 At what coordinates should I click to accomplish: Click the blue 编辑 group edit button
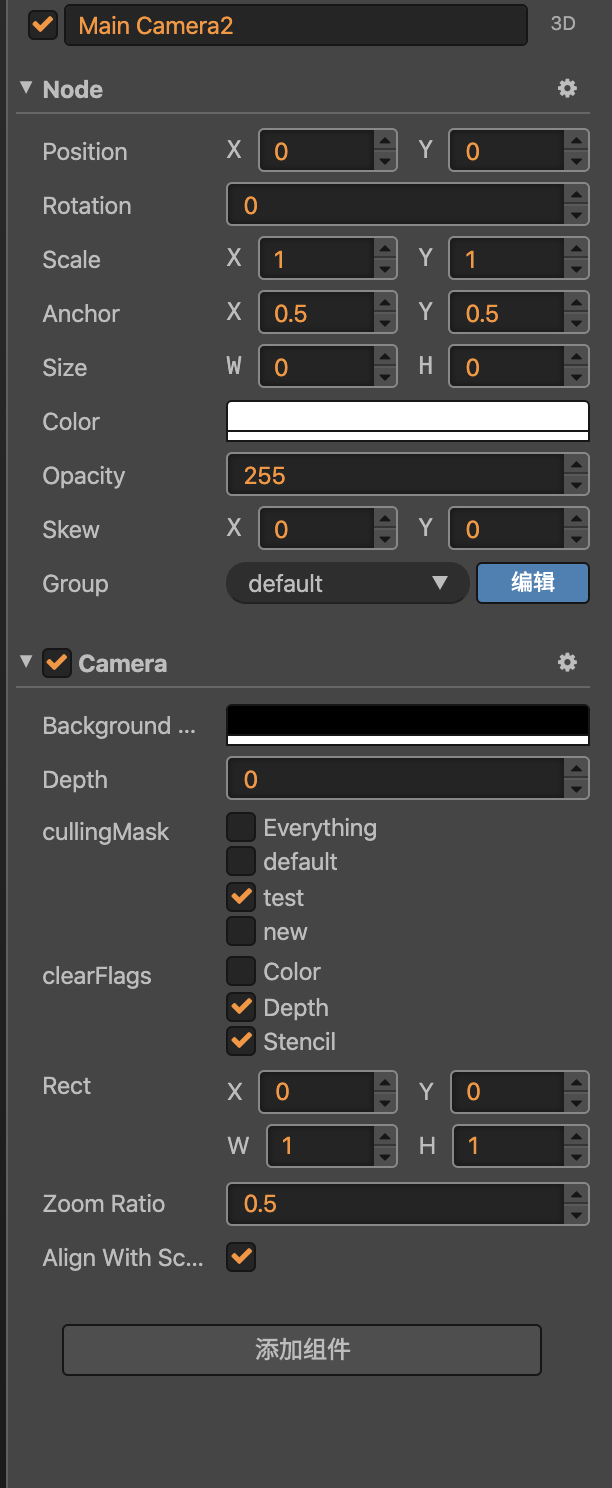pyautogui.click(x=532, y=583)
